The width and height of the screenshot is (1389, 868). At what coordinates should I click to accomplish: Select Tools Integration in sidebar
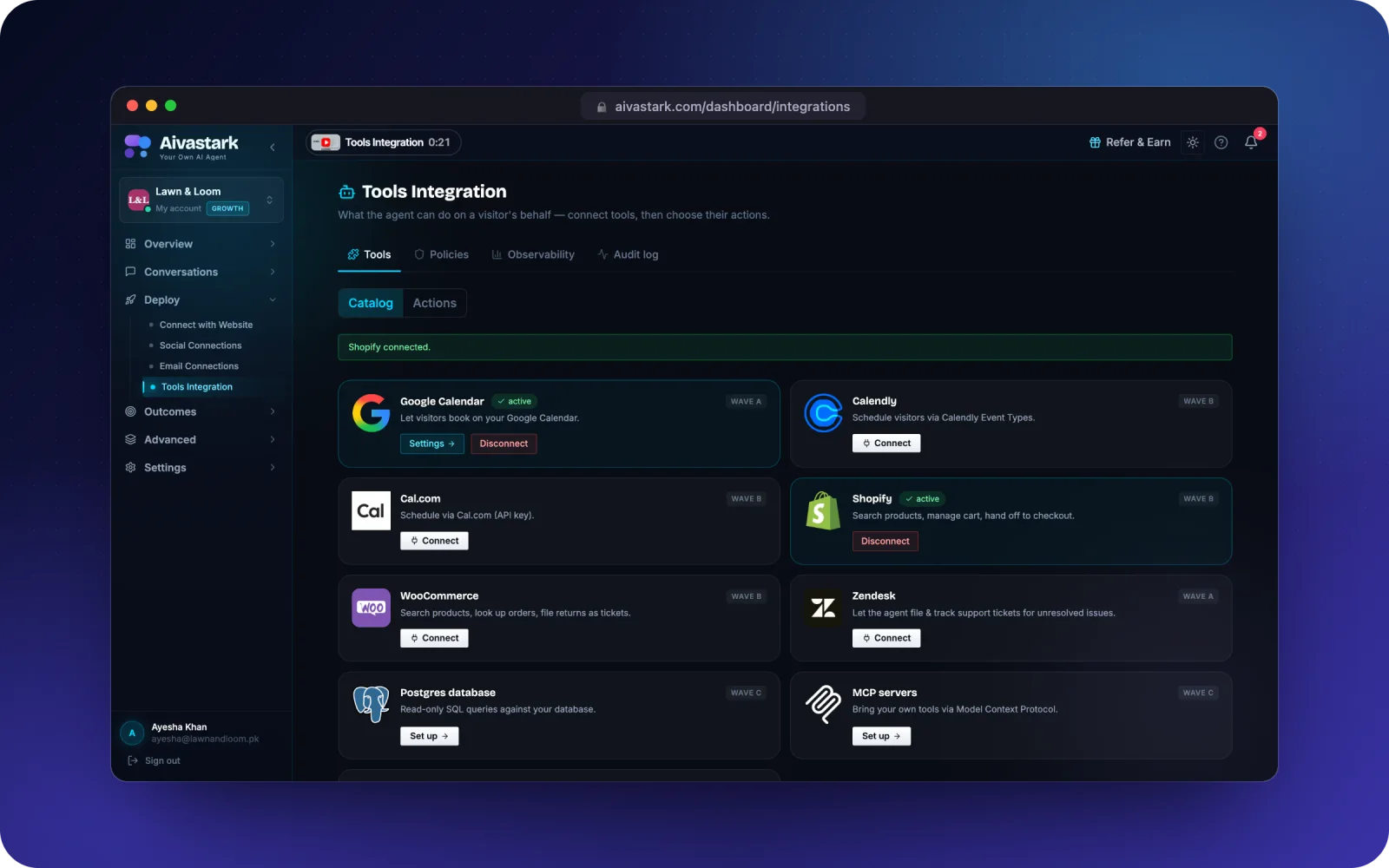(x=197, y=387)
